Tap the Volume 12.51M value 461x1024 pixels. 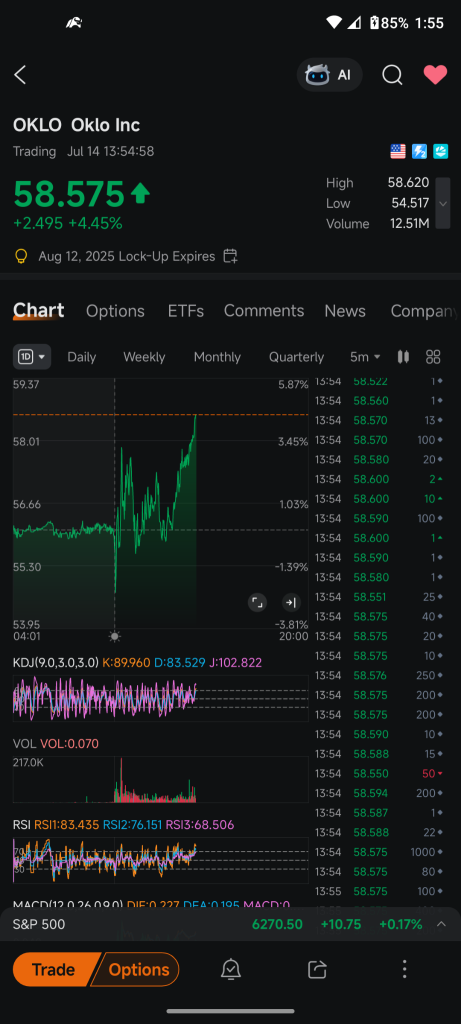click(x=409, y=223)
